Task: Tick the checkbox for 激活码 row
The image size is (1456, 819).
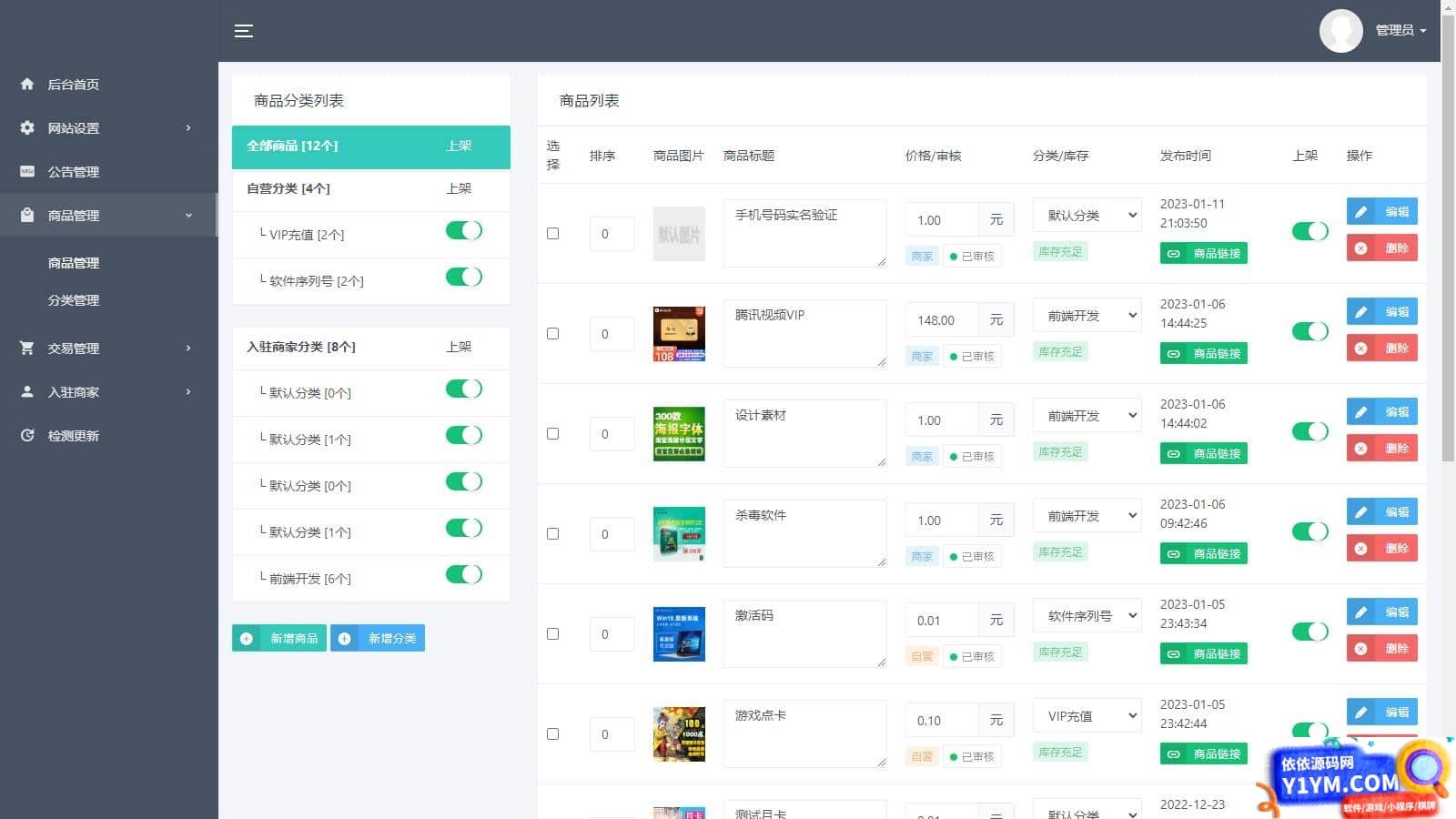Action: pos(552,633)
